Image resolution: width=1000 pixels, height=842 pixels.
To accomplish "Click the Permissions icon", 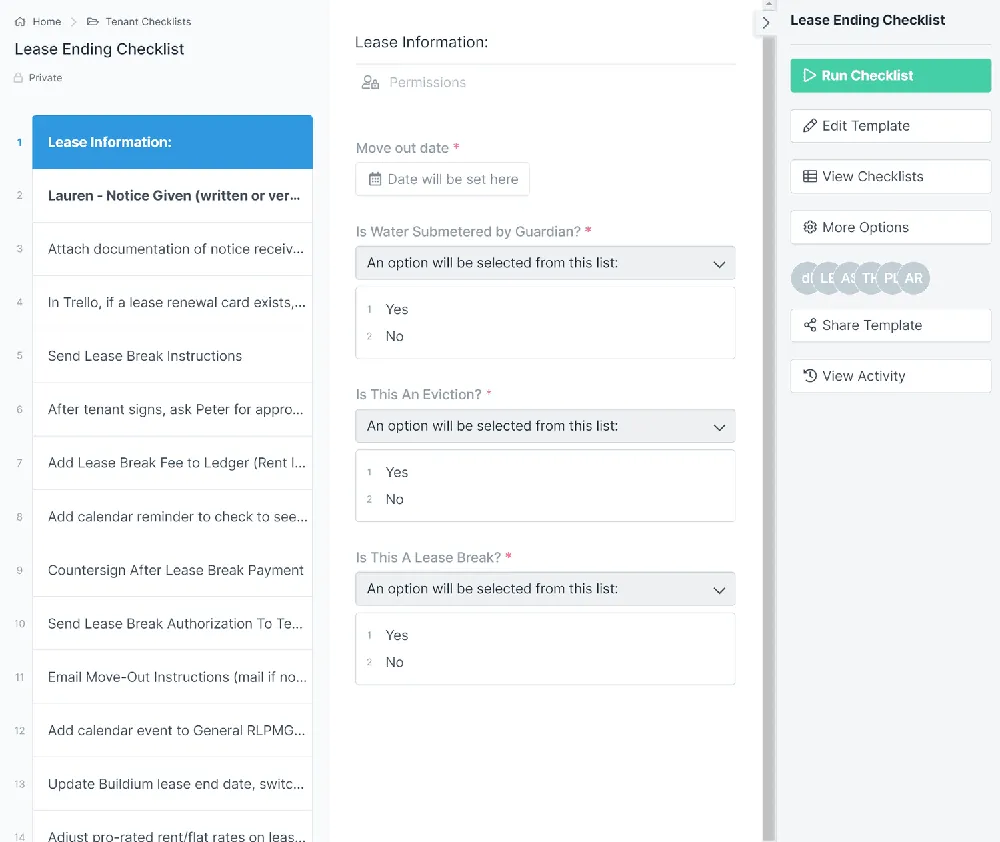I will click(370, 82).
